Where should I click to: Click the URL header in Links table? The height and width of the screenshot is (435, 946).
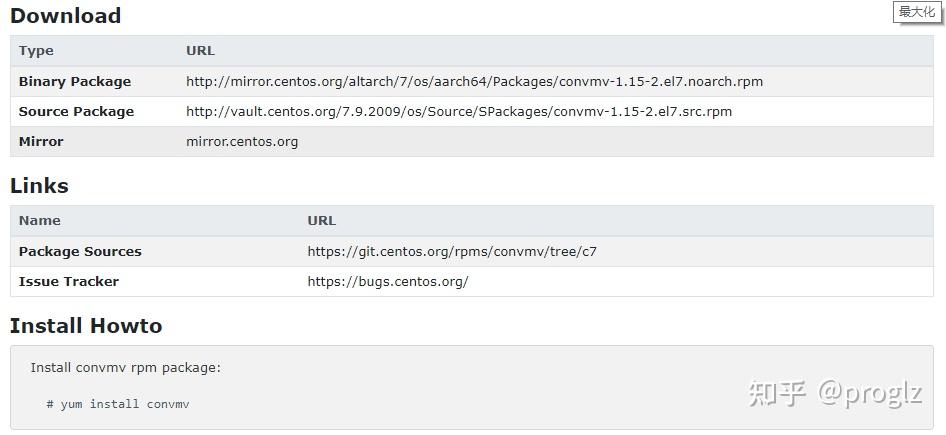point(321,221)
